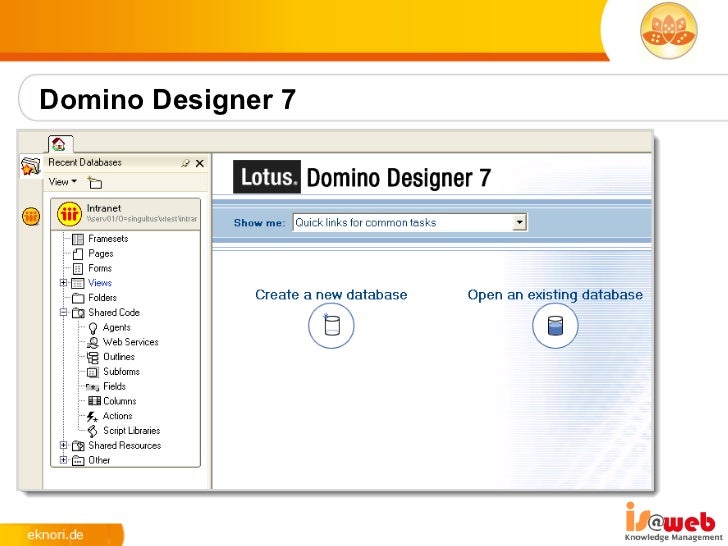Image resolution: width=728 pixels, height=546 pixels.
Task: Select Shared Resources in the tree
Action: tap(124, 446)
